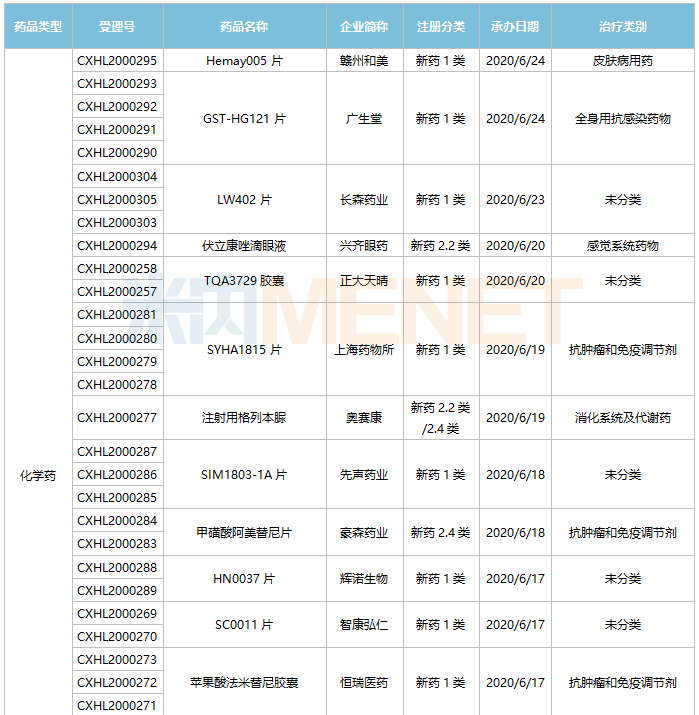The image size is (699, 715).
Task: Click the 受理号 column header
Action: pos(118,26)
